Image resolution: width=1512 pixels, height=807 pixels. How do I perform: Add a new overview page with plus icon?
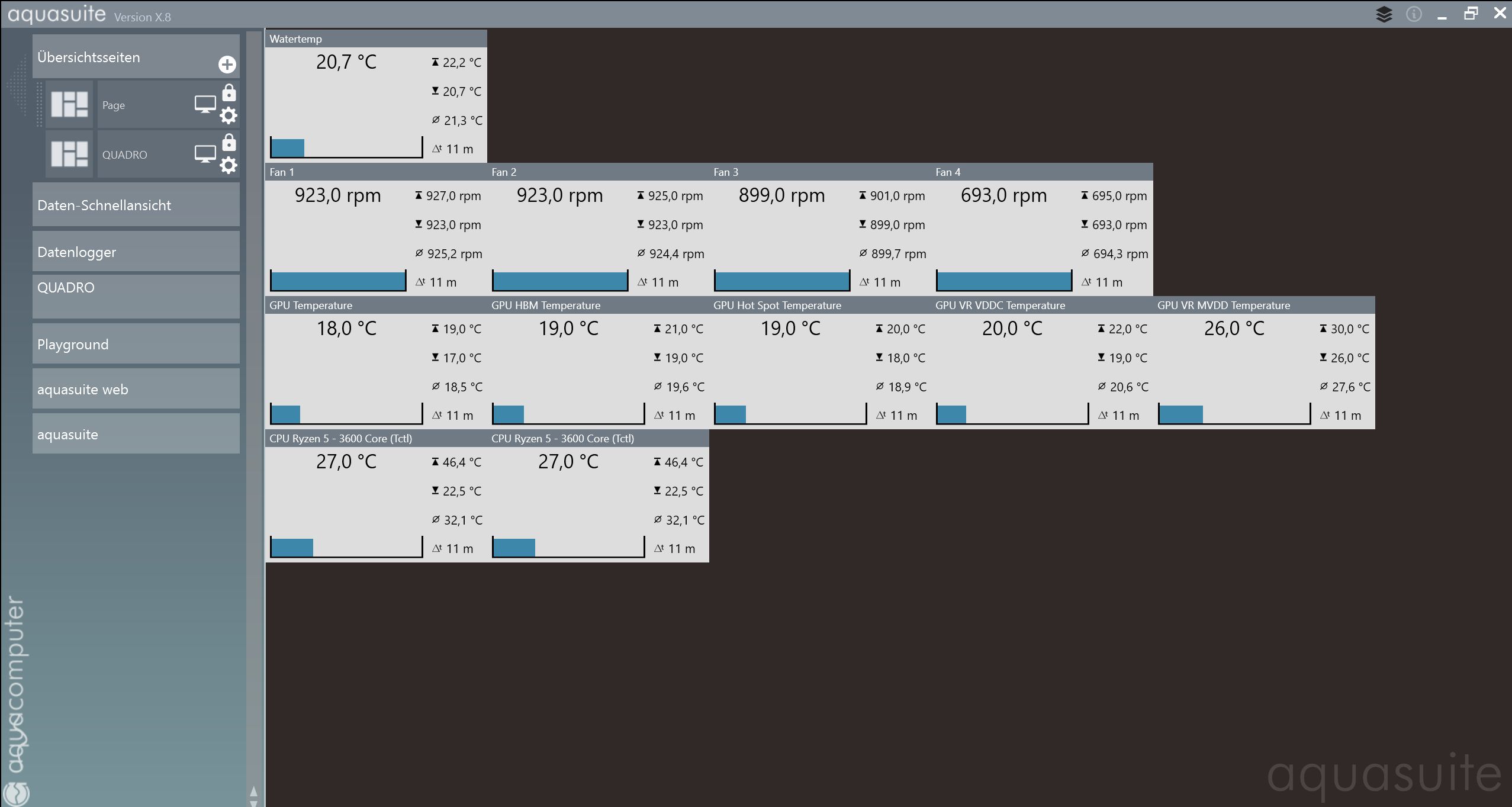[x=227, y=65]
